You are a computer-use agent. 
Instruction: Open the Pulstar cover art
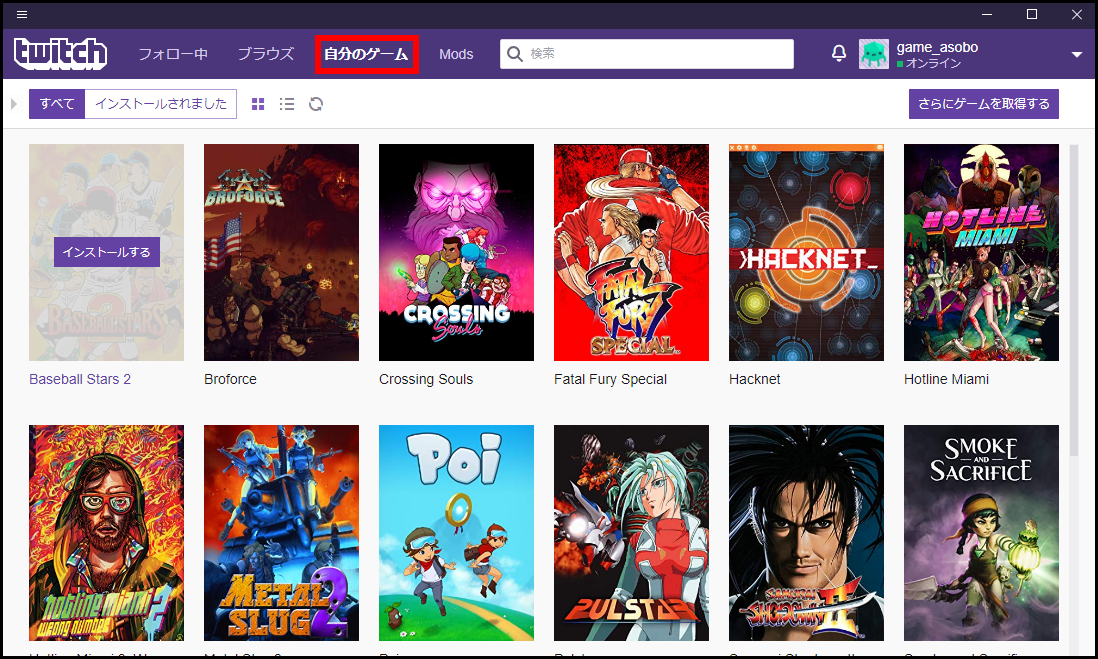pyautogui.click(x=632, y=533)
